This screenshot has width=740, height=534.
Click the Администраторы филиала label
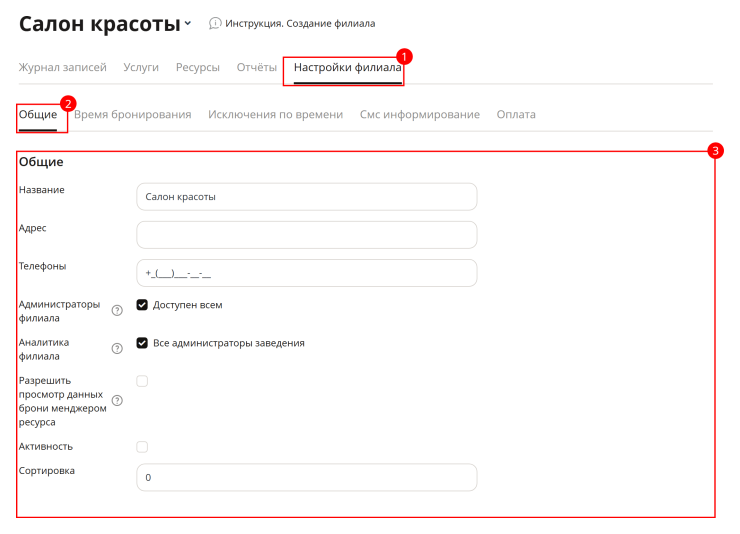coord(59,311)
